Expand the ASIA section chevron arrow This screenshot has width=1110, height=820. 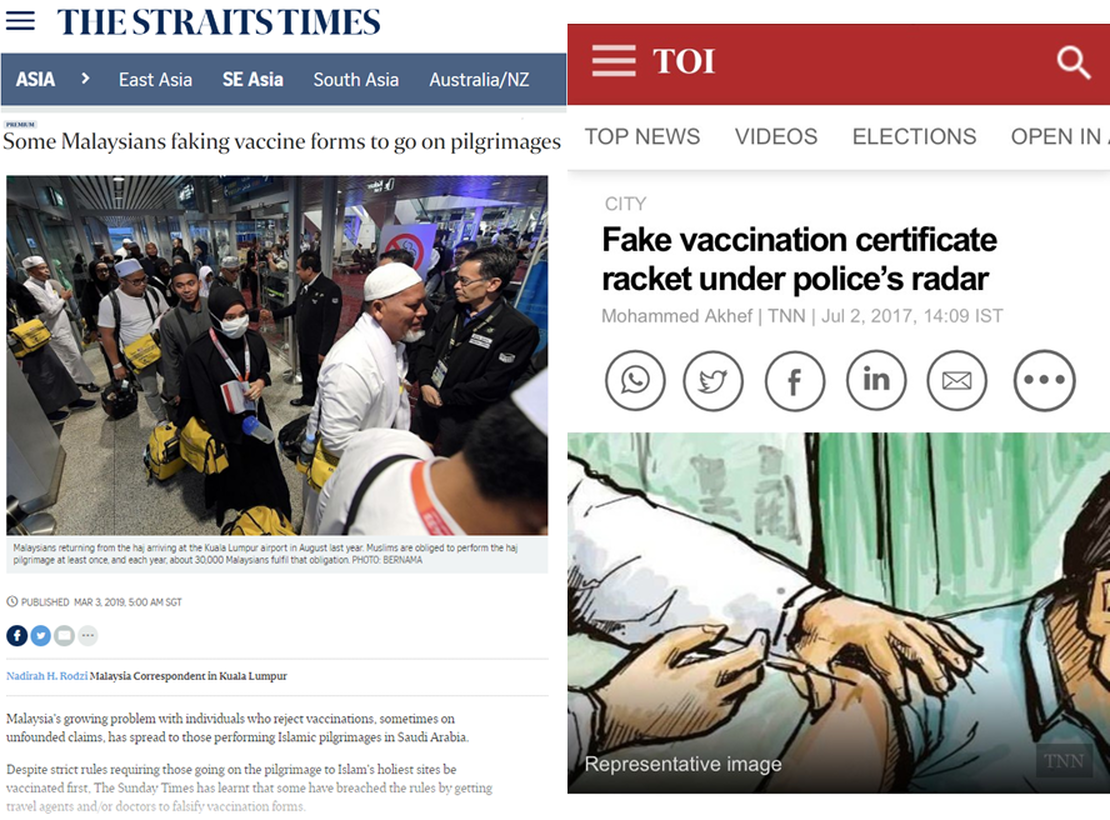point(86,79)
